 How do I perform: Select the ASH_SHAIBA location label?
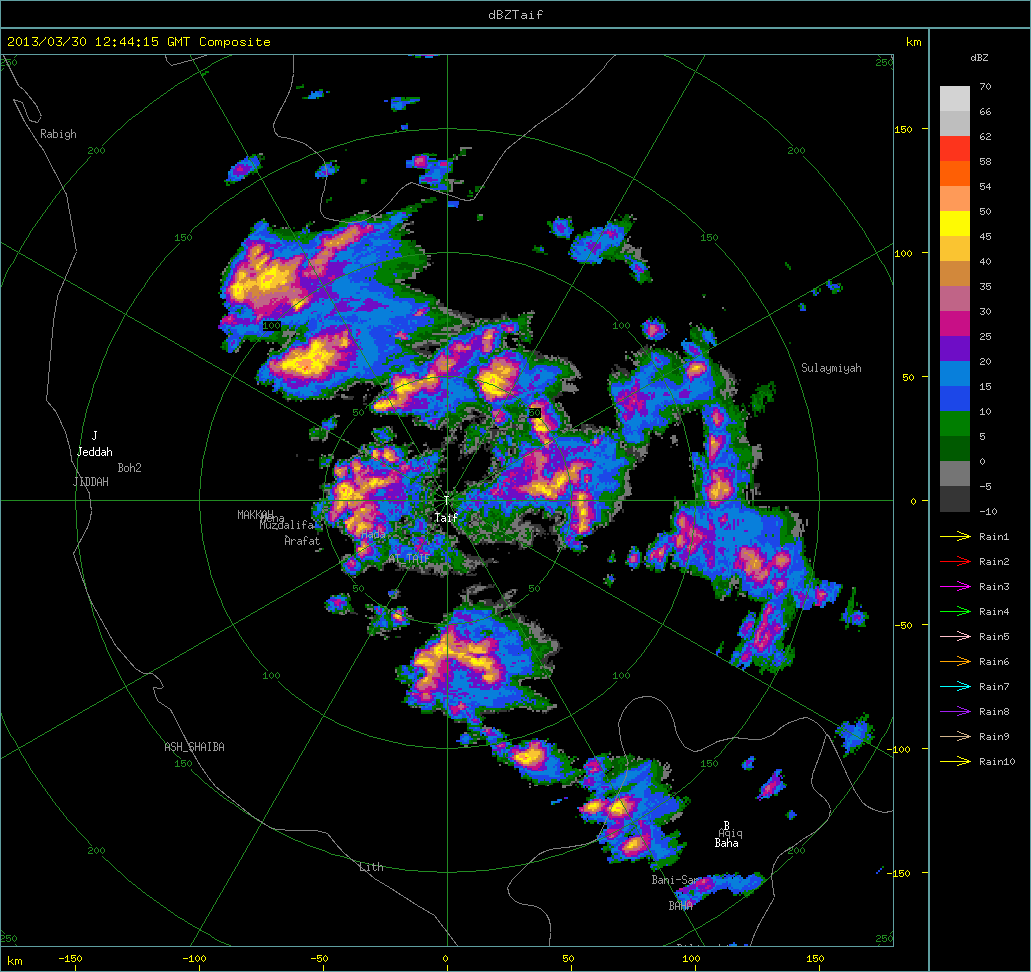pos(194,747)
